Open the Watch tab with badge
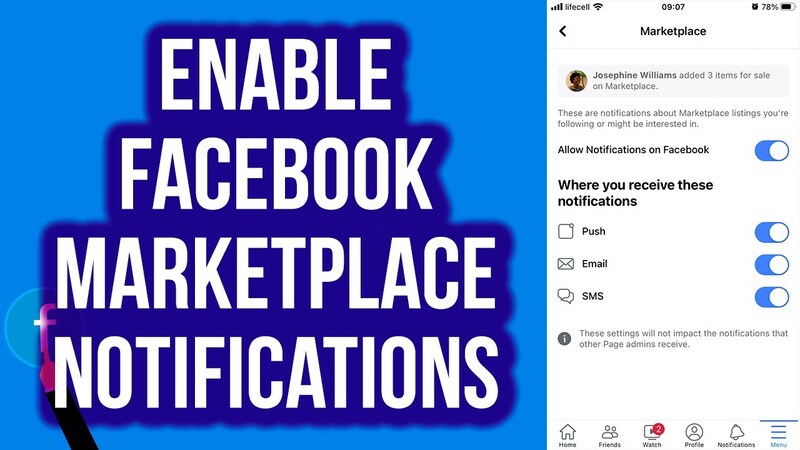This screenshot has width=800, height=450. click(652, 433)
